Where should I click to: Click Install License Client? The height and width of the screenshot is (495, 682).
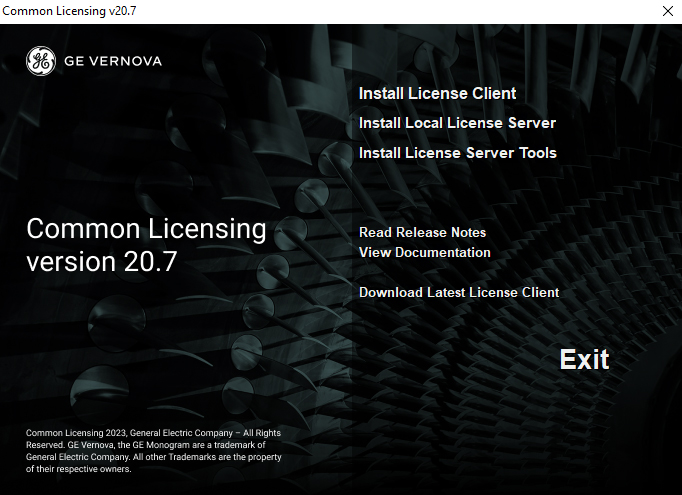(437, 94)
